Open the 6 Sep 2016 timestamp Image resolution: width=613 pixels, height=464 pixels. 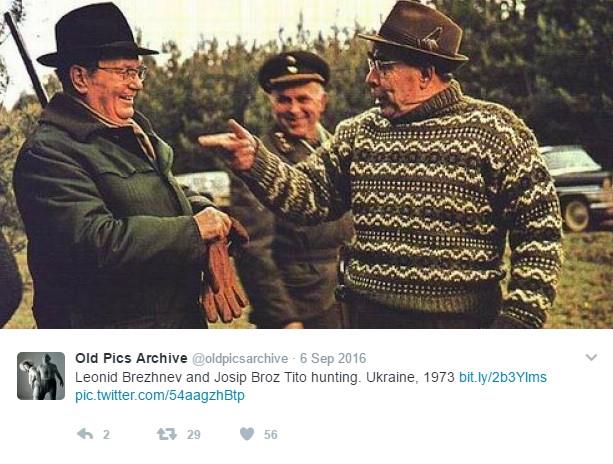333,358
